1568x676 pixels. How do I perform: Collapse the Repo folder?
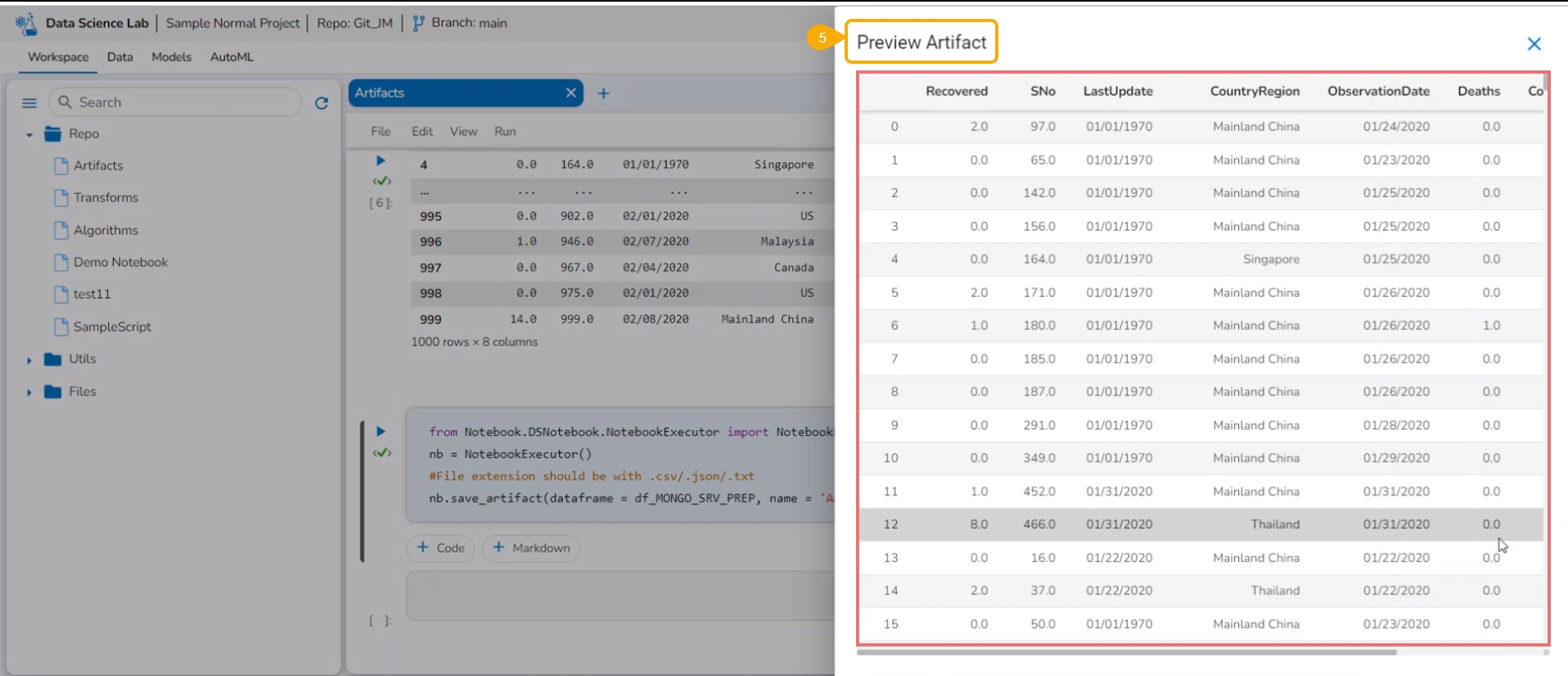click(x=29, y=134)
